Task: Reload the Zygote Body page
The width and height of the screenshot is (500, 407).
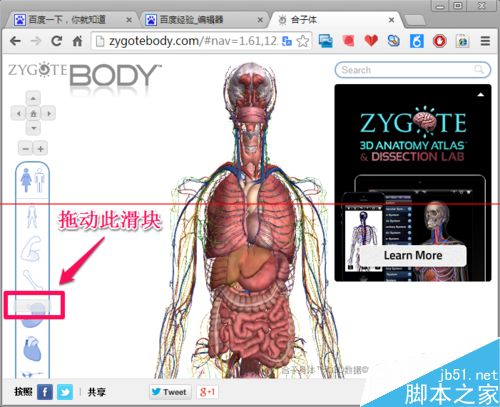Action: tap(57, 41)
